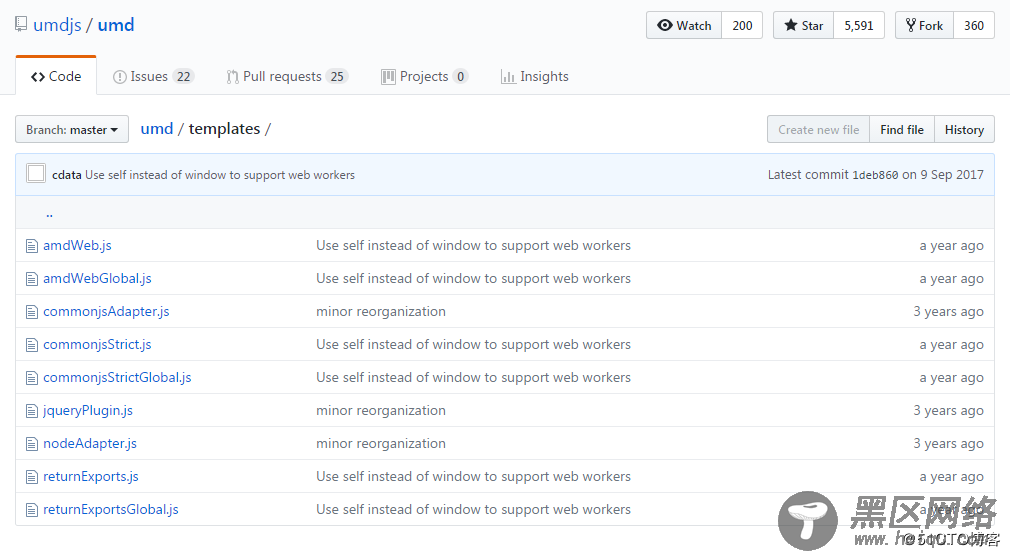Click the file icon next to amdWeb.js
Viewport: 1010px width, 556px height.
pyautogui.click(x=32, y=245)
